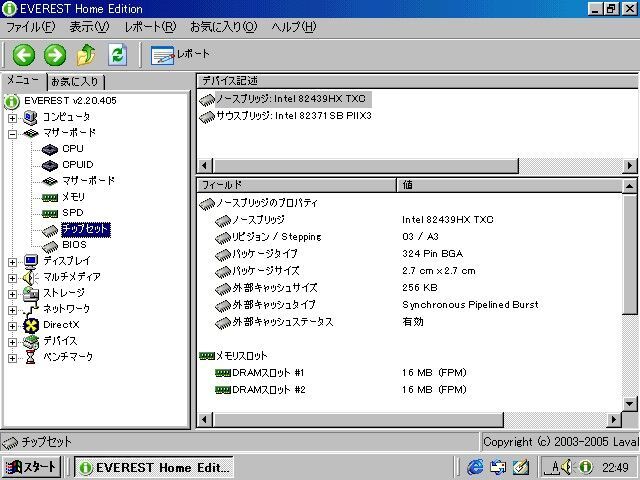
Task: Click the volume speaker tray icon
Action: 566,467
